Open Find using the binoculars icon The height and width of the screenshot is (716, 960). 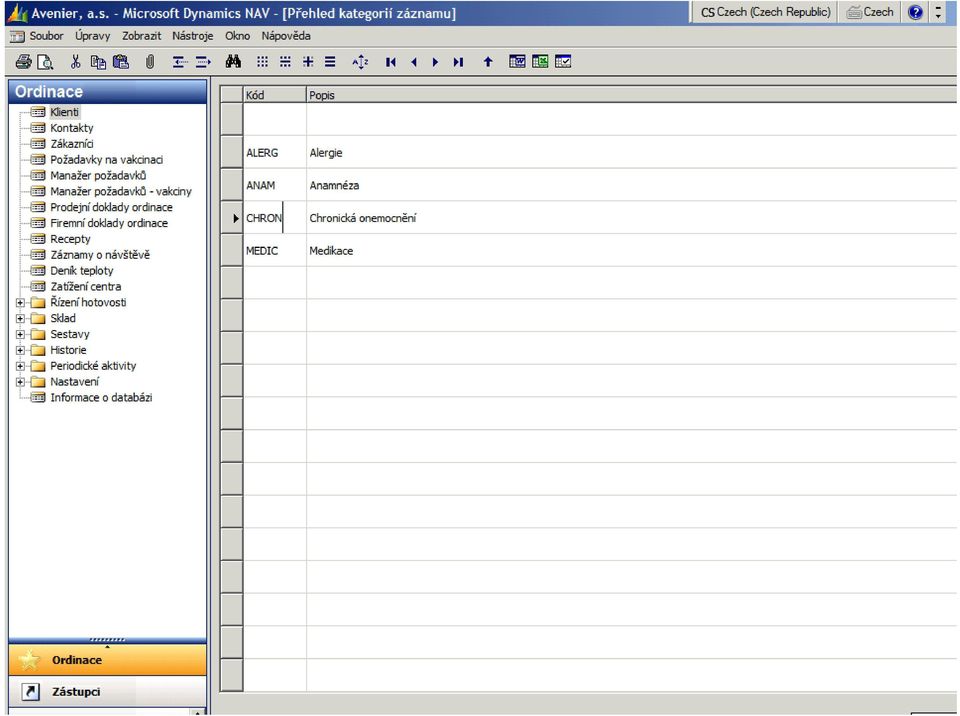coord(233,61)
